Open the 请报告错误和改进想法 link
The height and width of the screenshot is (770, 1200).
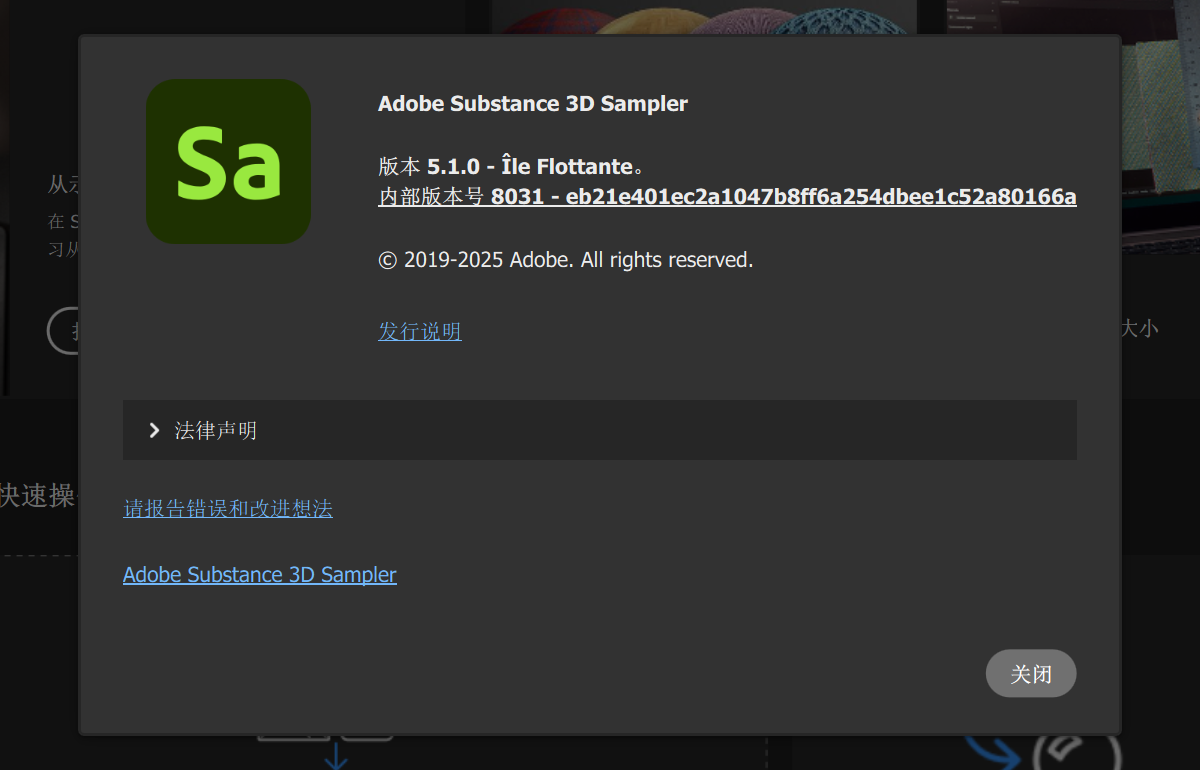coord(228,509)
